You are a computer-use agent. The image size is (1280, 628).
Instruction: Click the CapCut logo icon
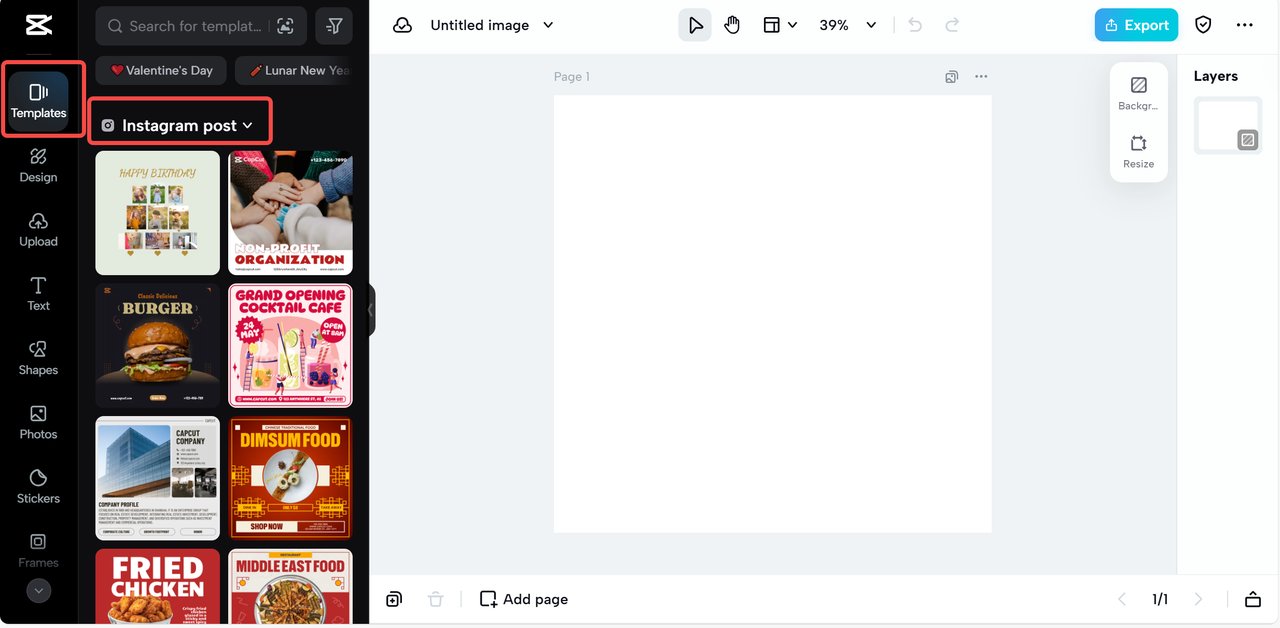pos(38,26)
